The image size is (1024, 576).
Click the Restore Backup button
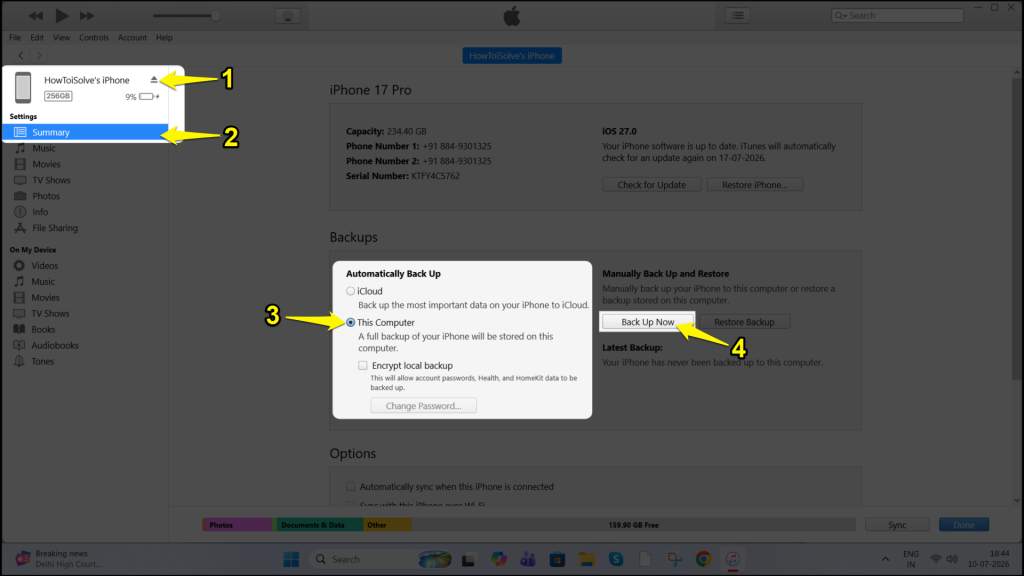click(x=744, y=322)
